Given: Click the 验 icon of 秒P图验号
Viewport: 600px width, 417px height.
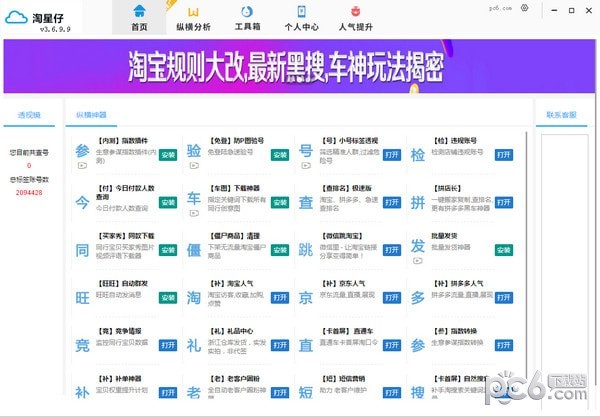Looking at the screenshot, I should pyautogui.click(x=194, y=151).
